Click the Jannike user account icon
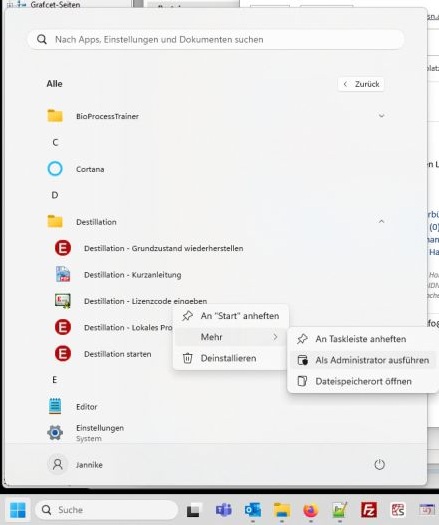This screenshot has width=439, height=525. [x=58, y=465]
